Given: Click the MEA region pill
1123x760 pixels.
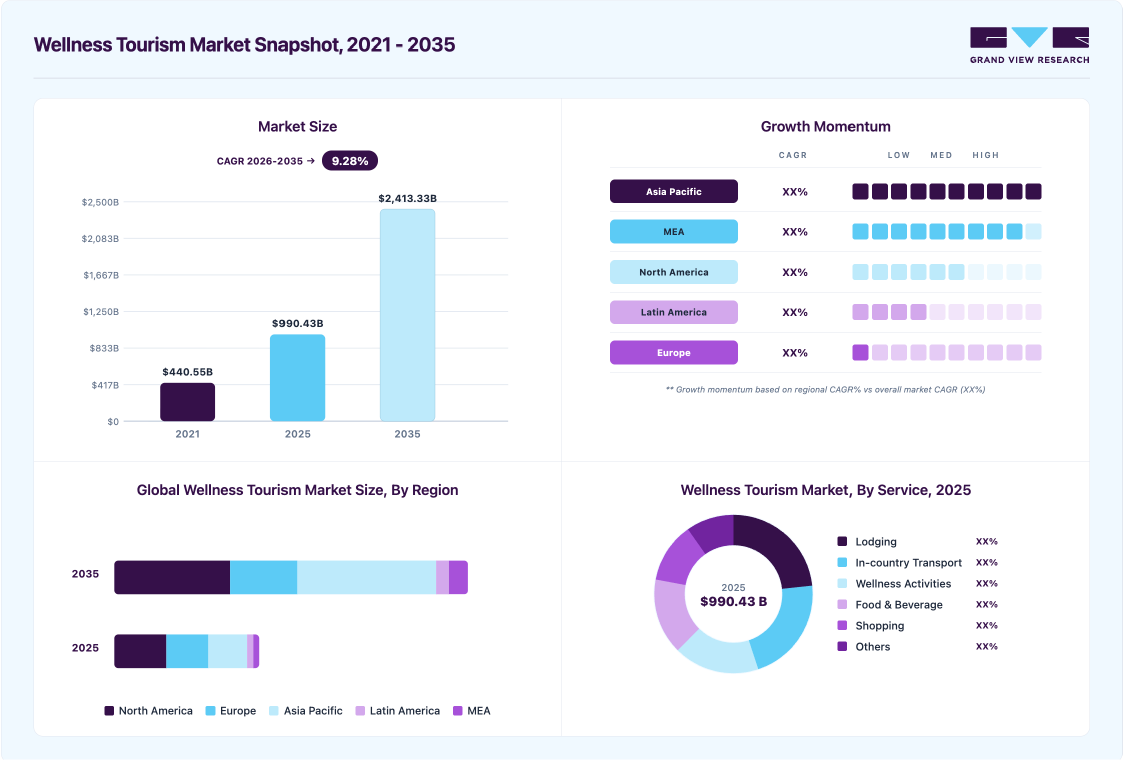Looking at the screenshot, I should pos(674,231).
